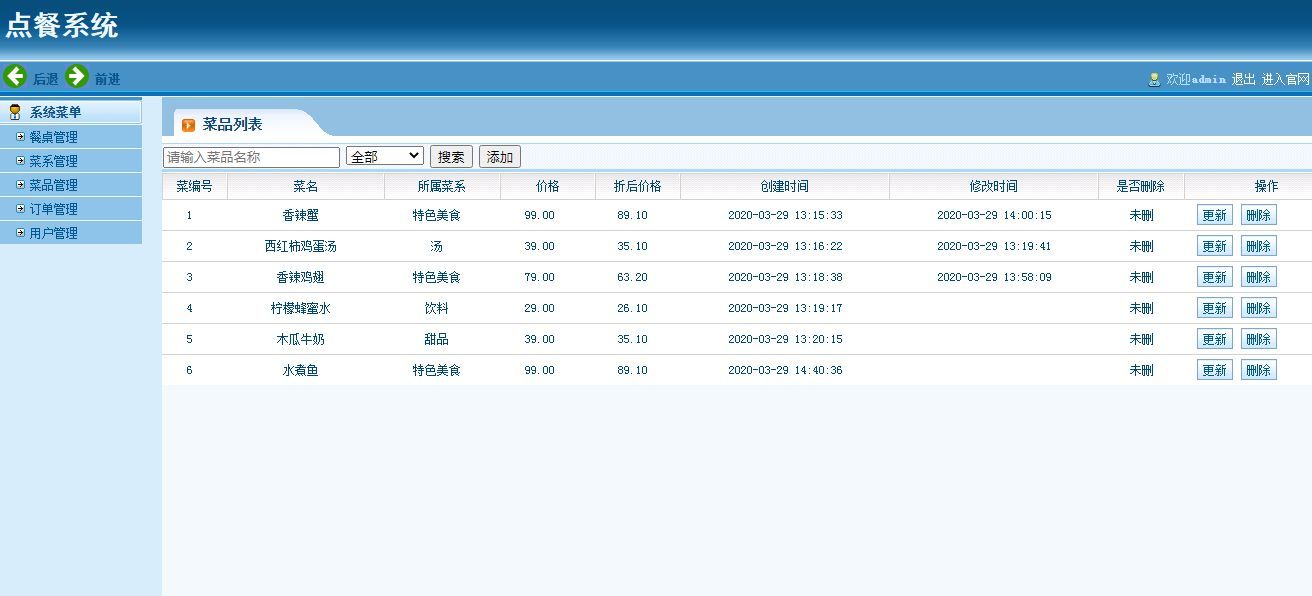Click 更新 for 香辣鸡翅
Image resolution: width=1312 pixels, height=596 pixels.
pos(1215,277)
